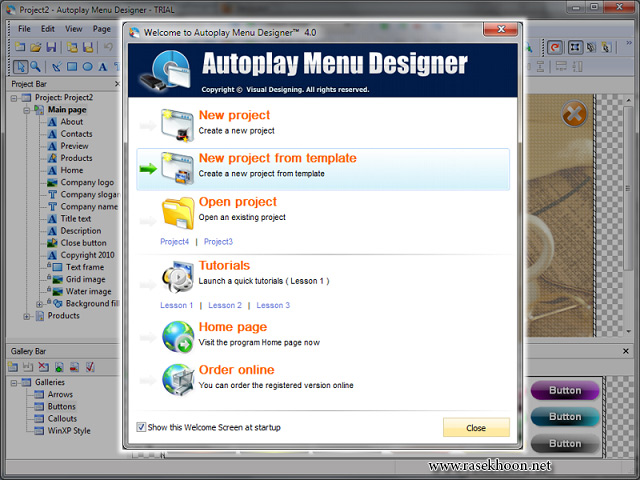The height and width of the screenshot is (480, 640).
Task: Select the Buttons gallery
Action: click(62, 407)
